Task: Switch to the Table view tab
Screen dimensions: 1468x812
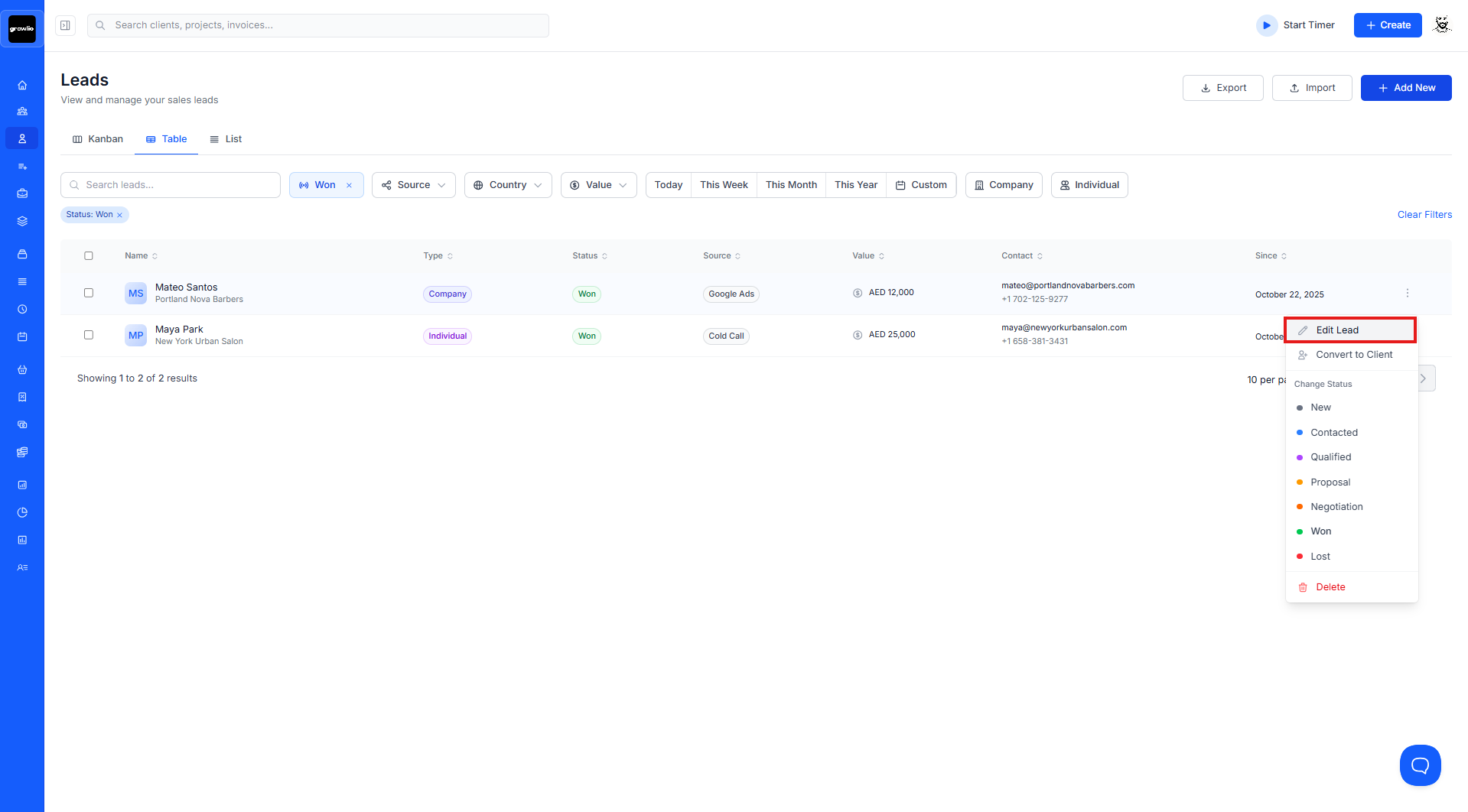Action: [167, 139]
